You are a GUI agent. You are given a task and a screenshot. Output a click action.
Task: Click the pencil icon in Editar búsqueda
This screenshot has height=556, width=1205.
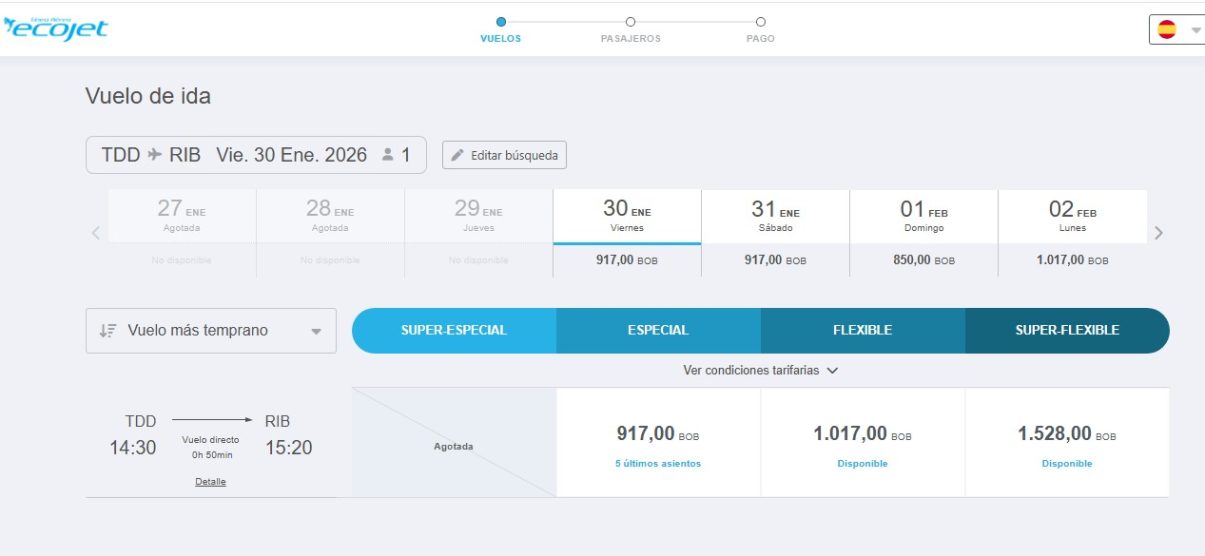(458, 155)
